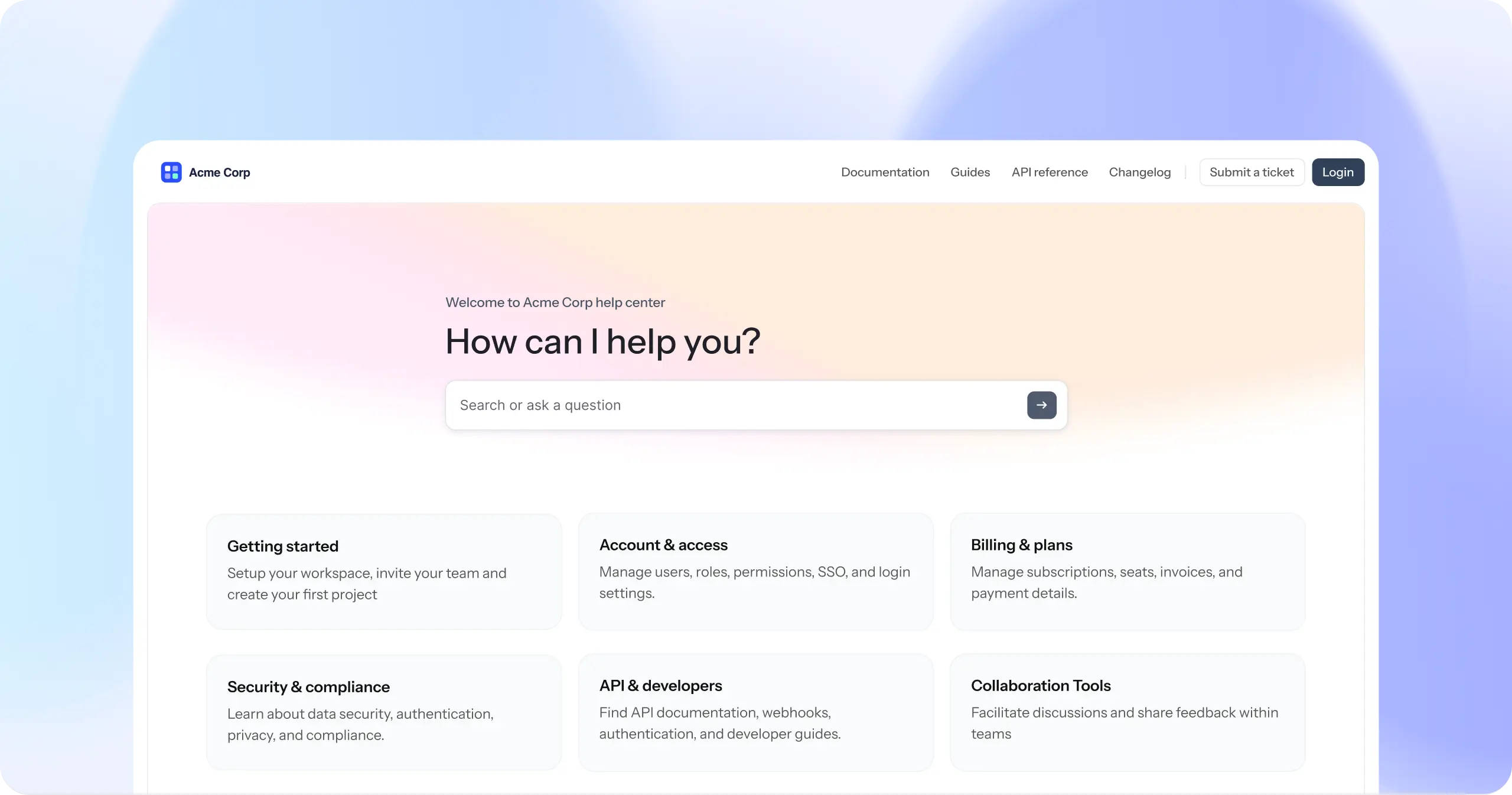View the Changelog page
The height and width of the screenshot is (795, 1512).
point(1139,172)
